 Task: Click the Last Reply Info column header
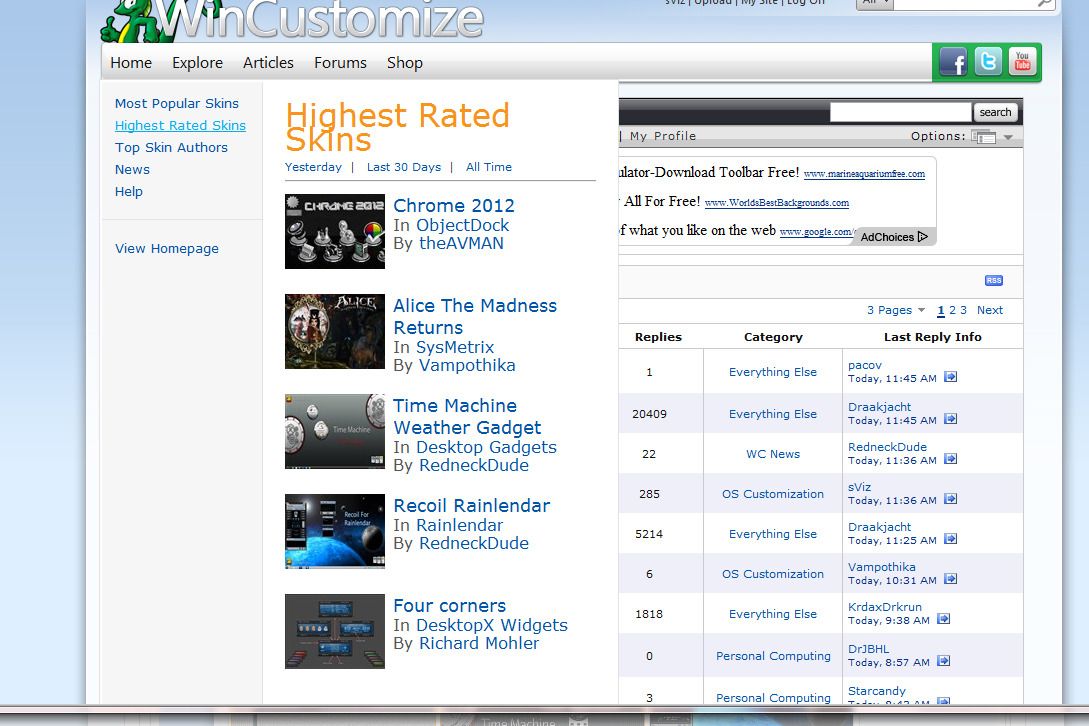click(x=933, y=337)
